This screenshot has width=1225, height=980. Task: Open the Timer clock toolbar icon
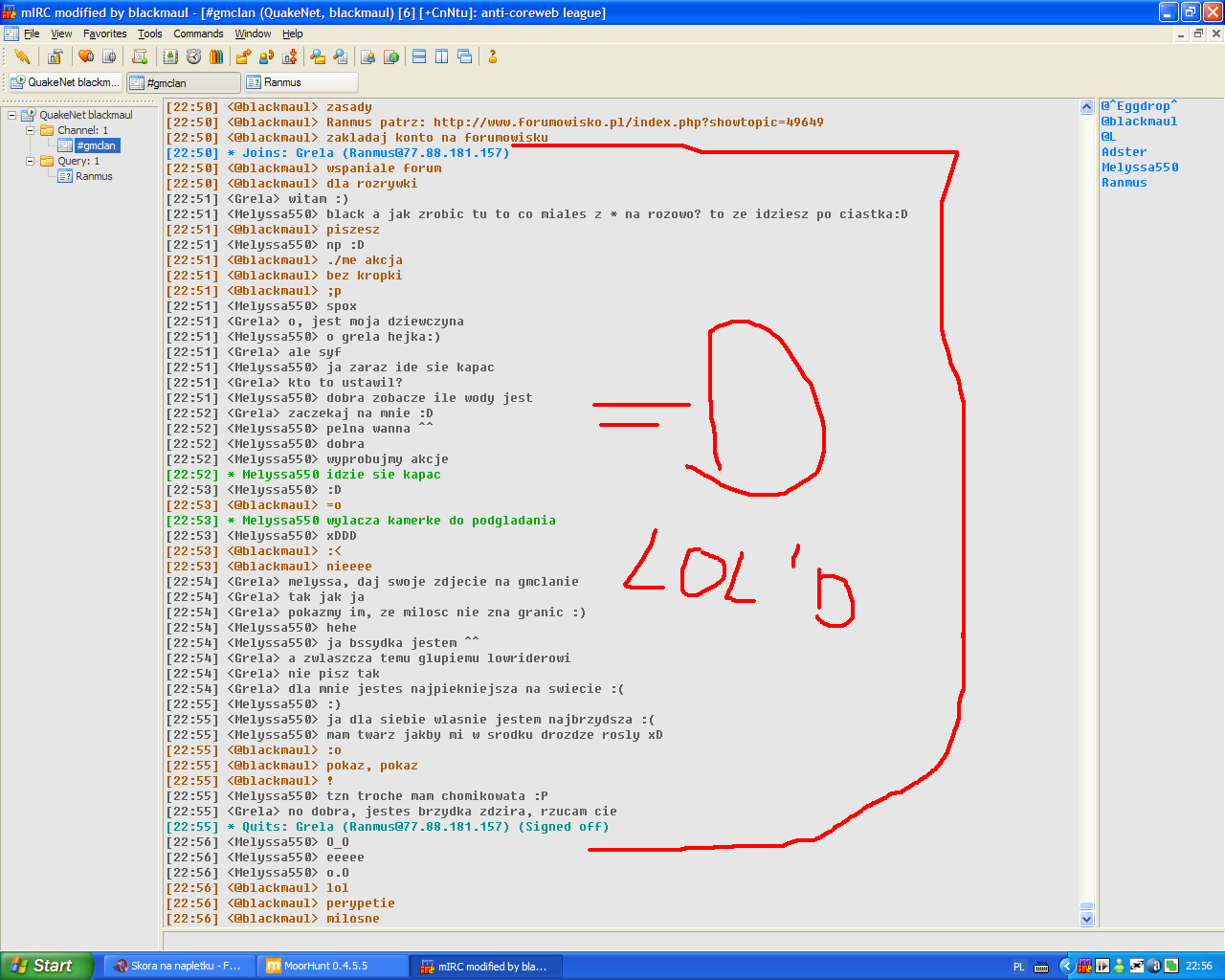pos(193,56)
